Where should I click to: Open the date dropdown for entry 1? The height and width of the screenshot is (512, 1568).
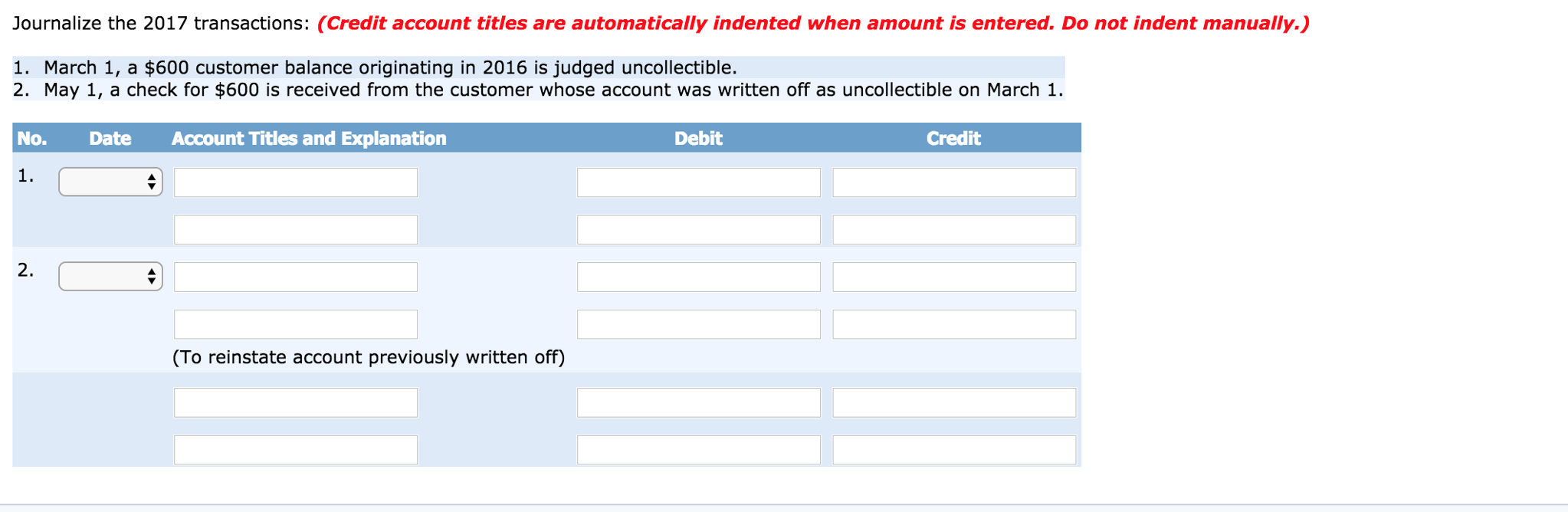110,182
